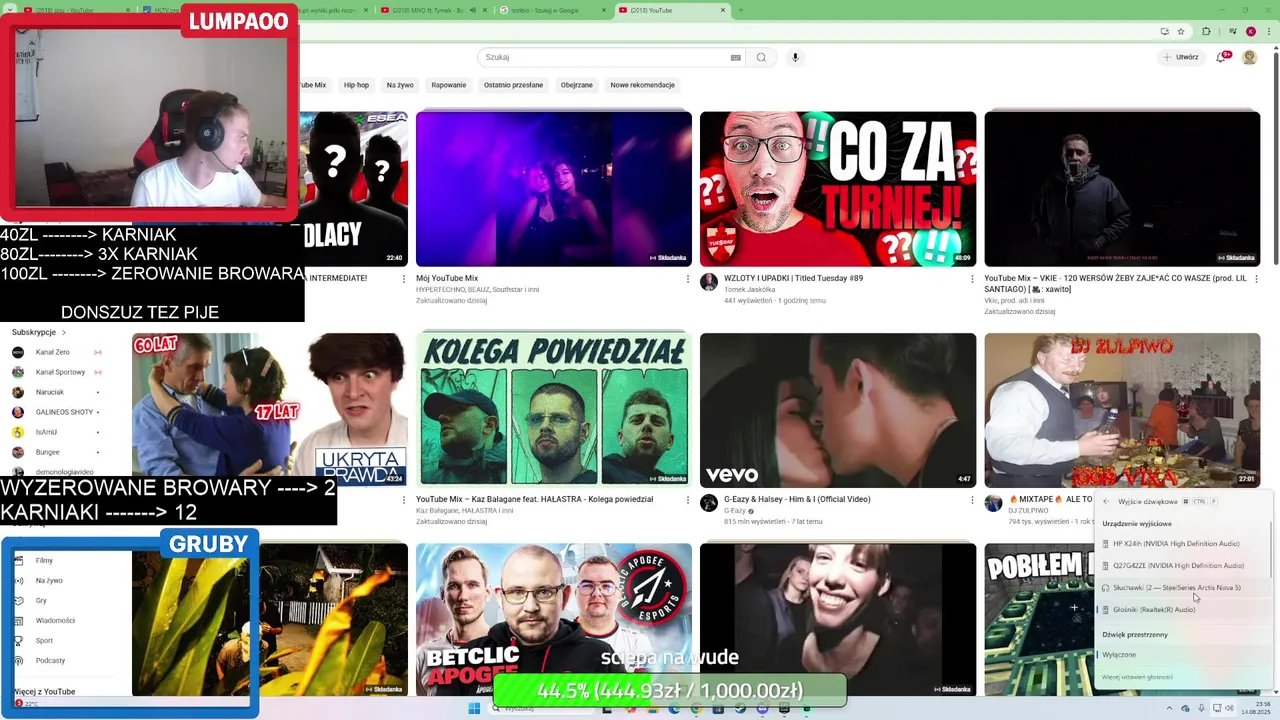Open Naruciak subscription
The height and width of the screenshot is (720, 1280).
(57, 392)
